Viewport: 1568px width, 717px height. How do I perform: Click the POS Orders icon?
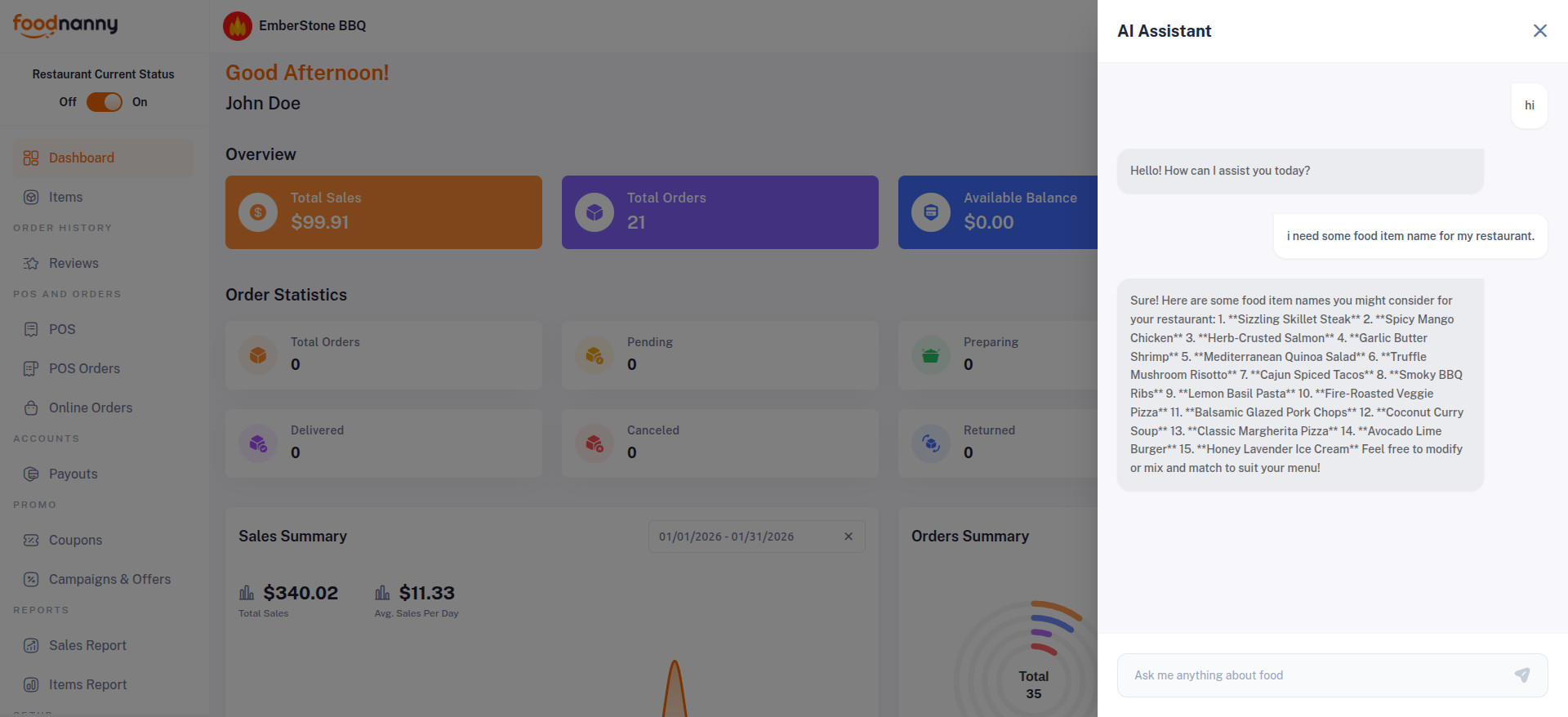(31, 368)
